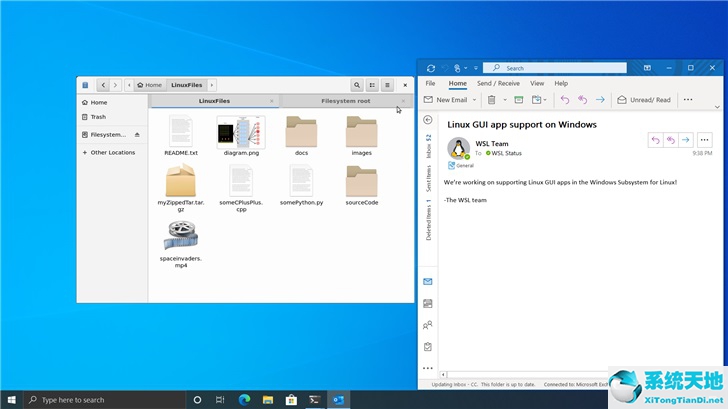Click horizontal scrollbar left arrow in Outlook
Image resolution: width=728 pixels, height=409 pixels.
click(x=443, y=375)
